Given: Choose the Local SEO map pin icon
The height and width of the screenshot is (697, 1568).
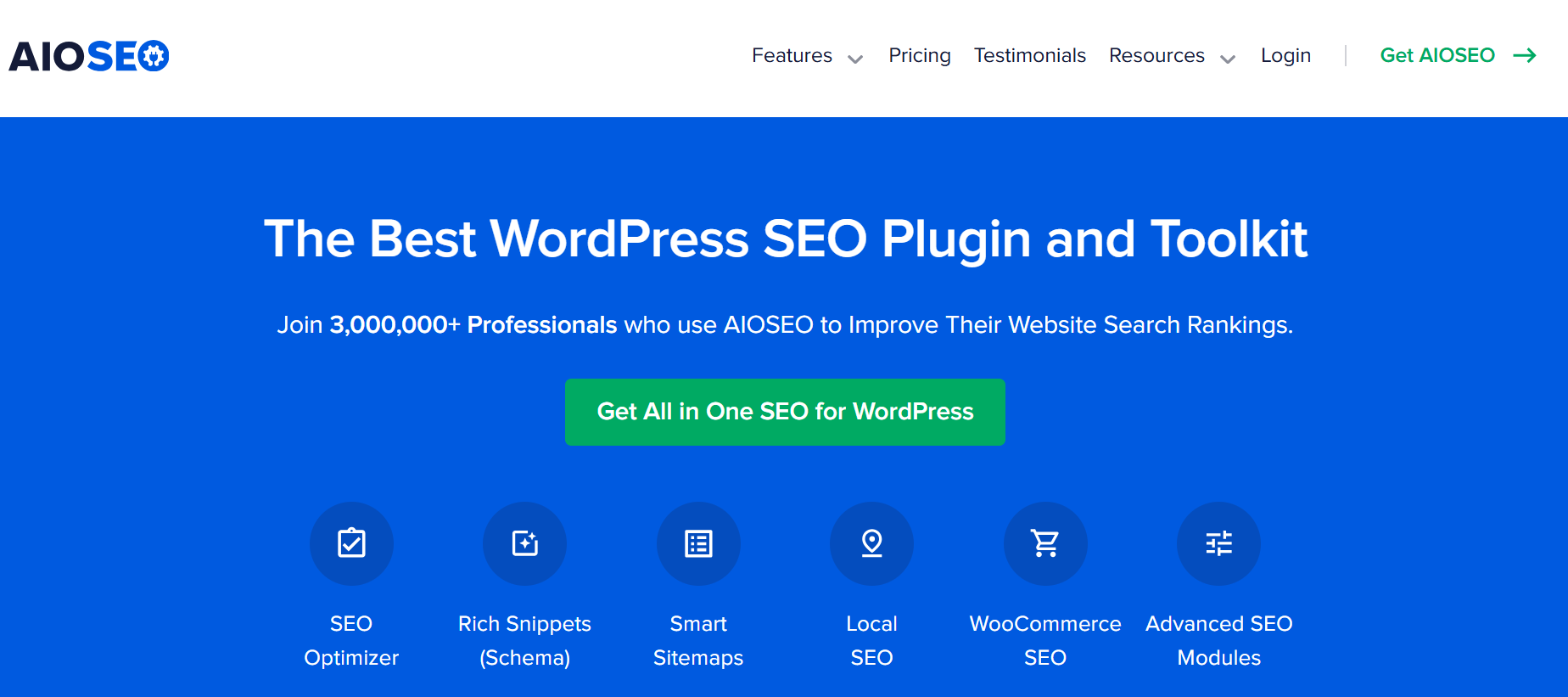Looking at the screenshot, I should (872, 543).
